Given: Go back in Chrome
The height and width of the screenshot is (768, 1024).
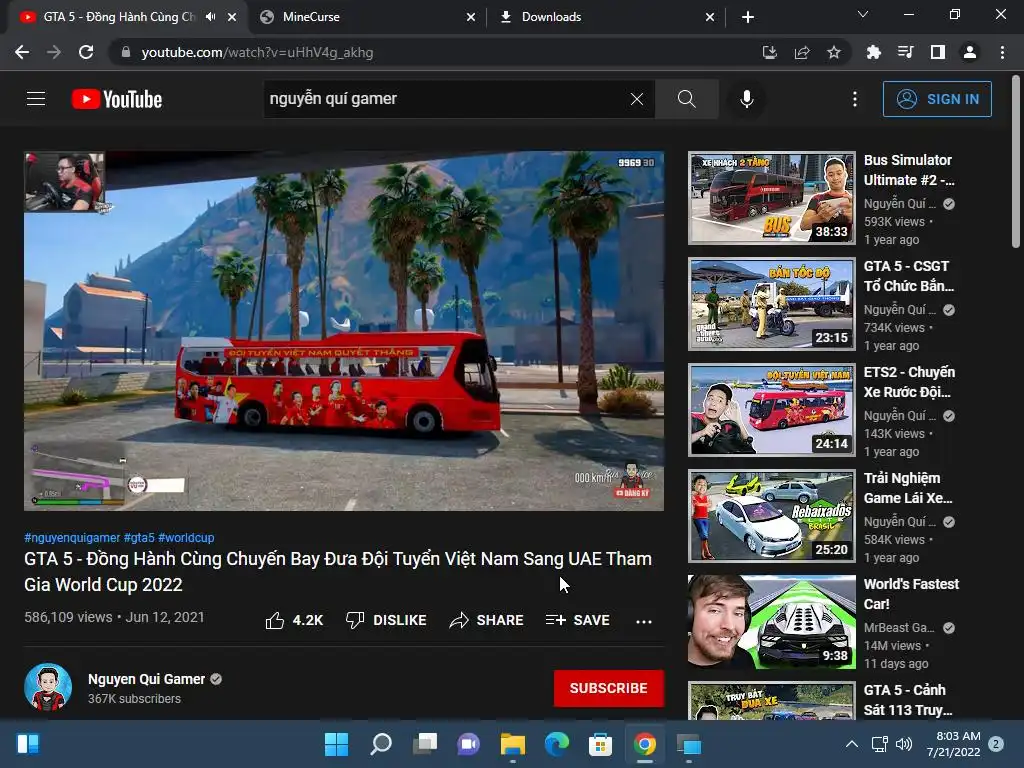Looking at the screenshot, I should (22, 52).
